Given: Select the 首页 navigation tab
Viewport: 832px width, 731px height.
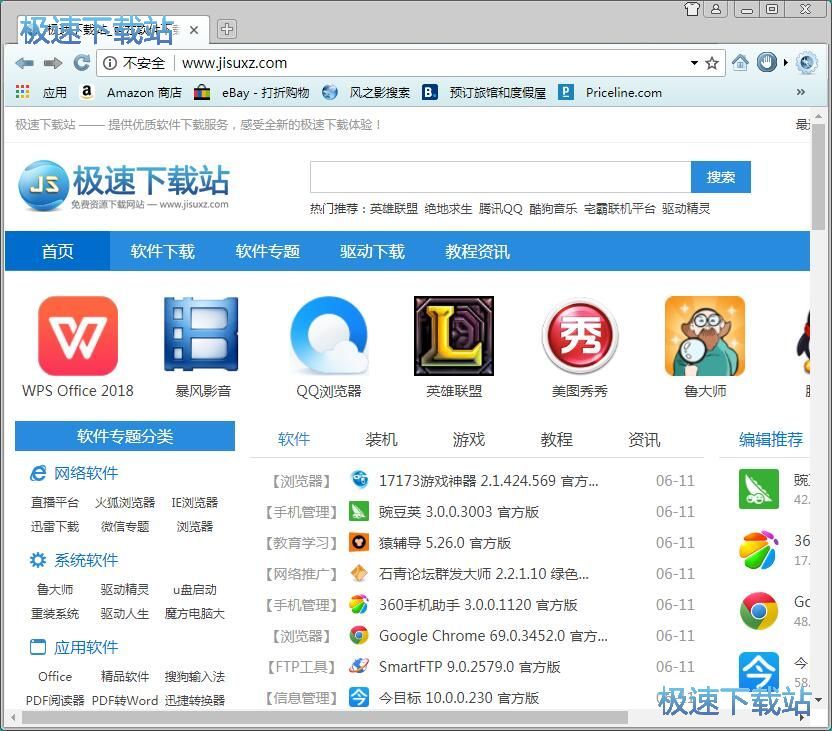Looking at the screenshot, I should click(57, 251).
